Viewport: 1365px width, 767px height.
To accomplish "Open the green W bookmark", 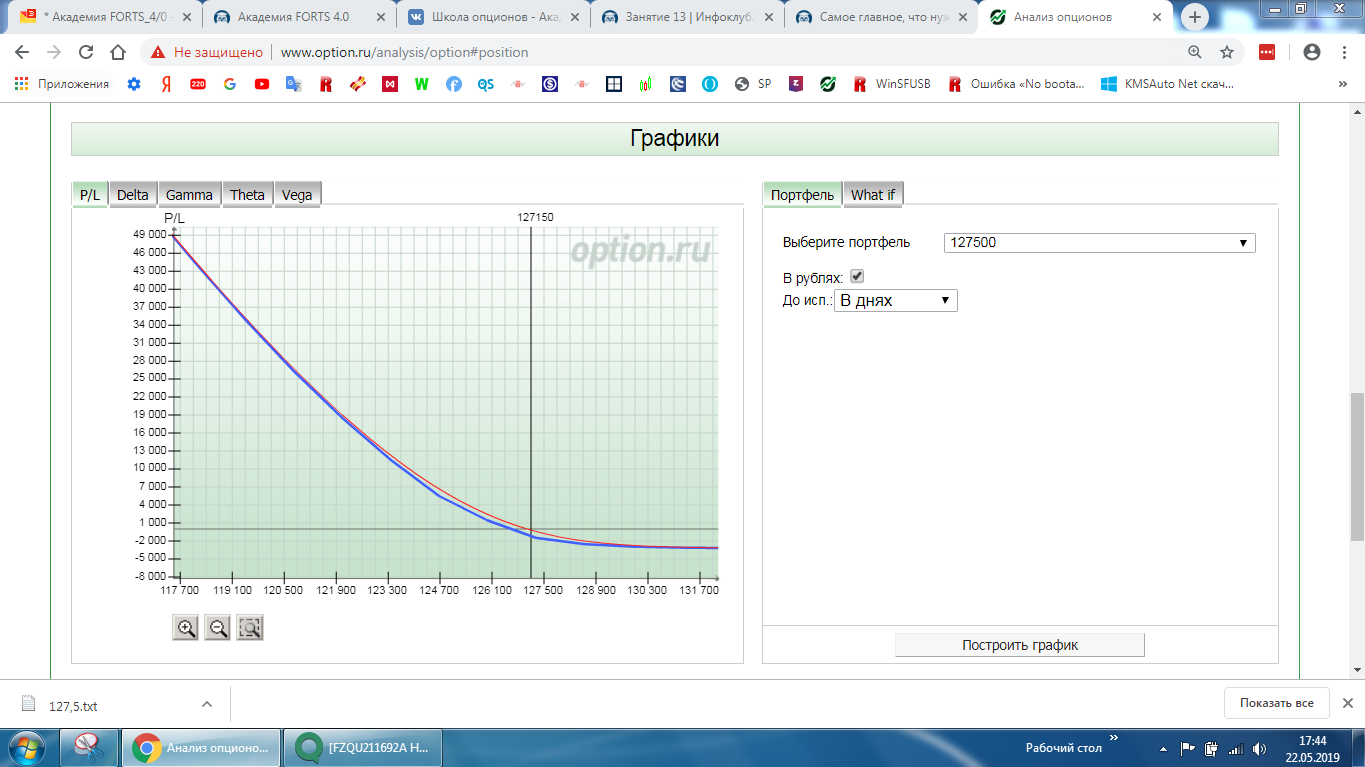I will pos(422,84).
